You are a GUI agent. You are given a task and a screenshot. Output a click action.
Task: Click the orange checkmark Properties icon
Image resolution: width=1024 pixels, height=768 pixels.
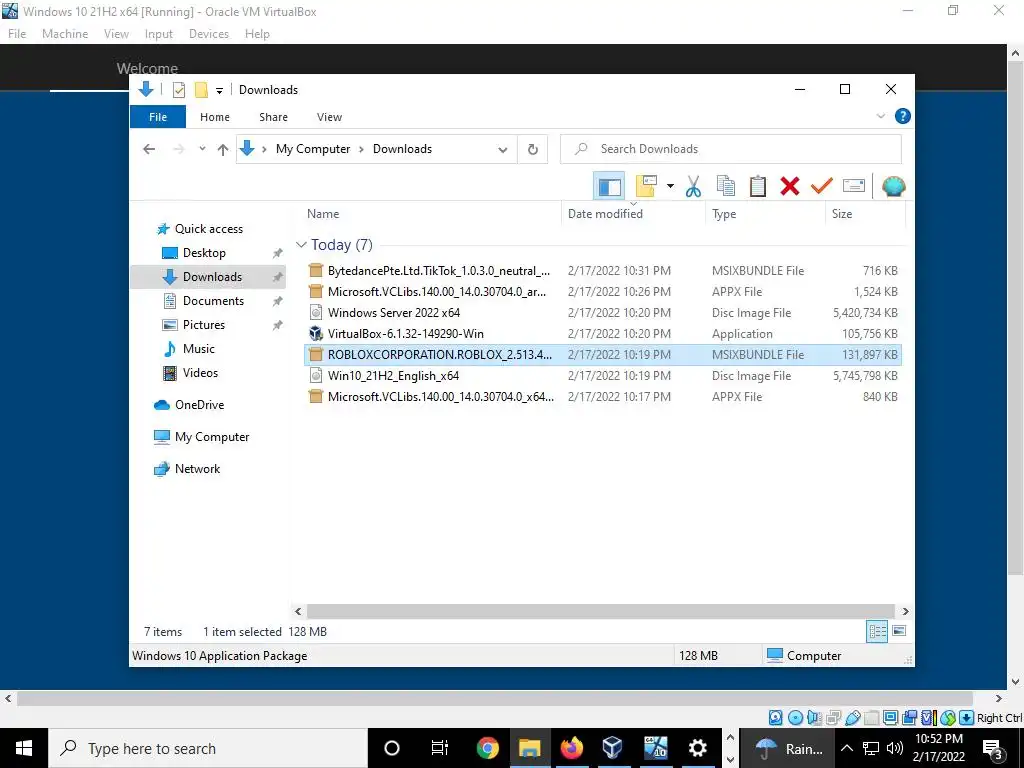[x=822, y=187]
